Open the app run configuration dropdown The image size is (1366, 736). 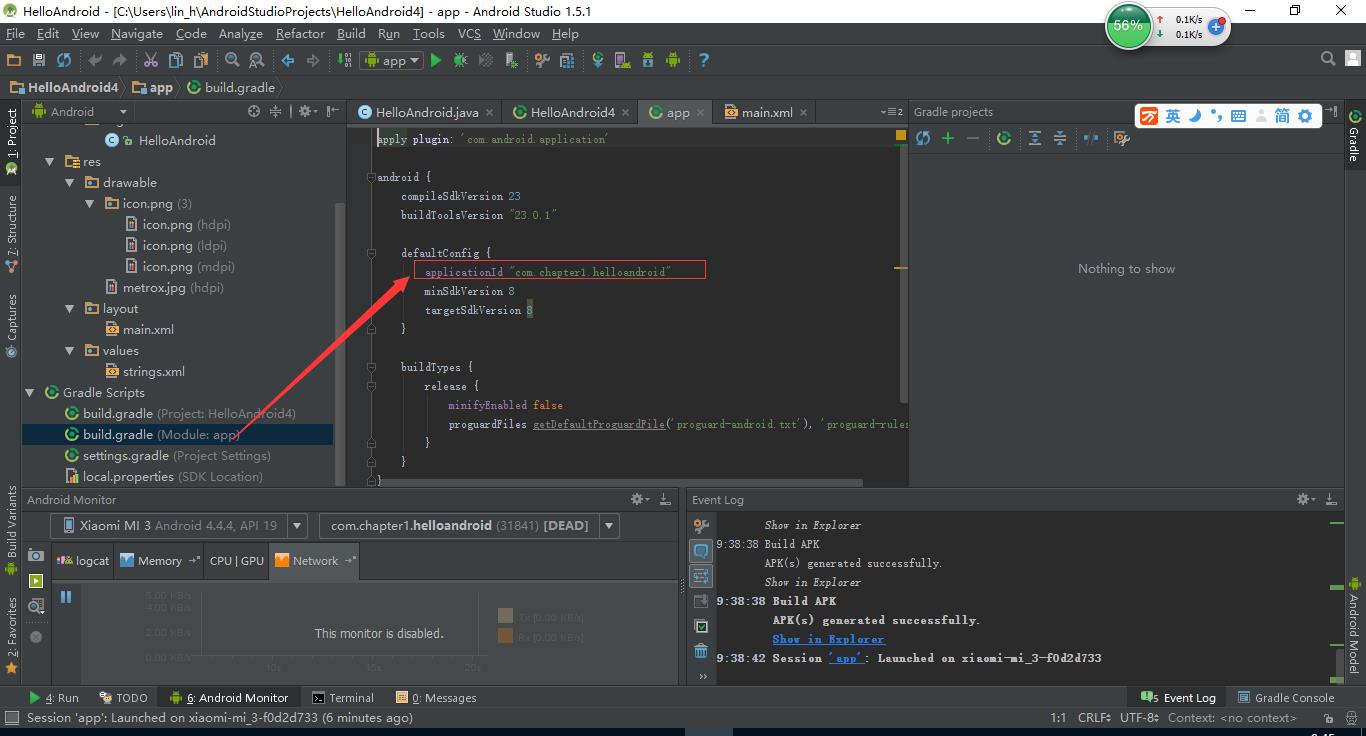coord(391,60)
